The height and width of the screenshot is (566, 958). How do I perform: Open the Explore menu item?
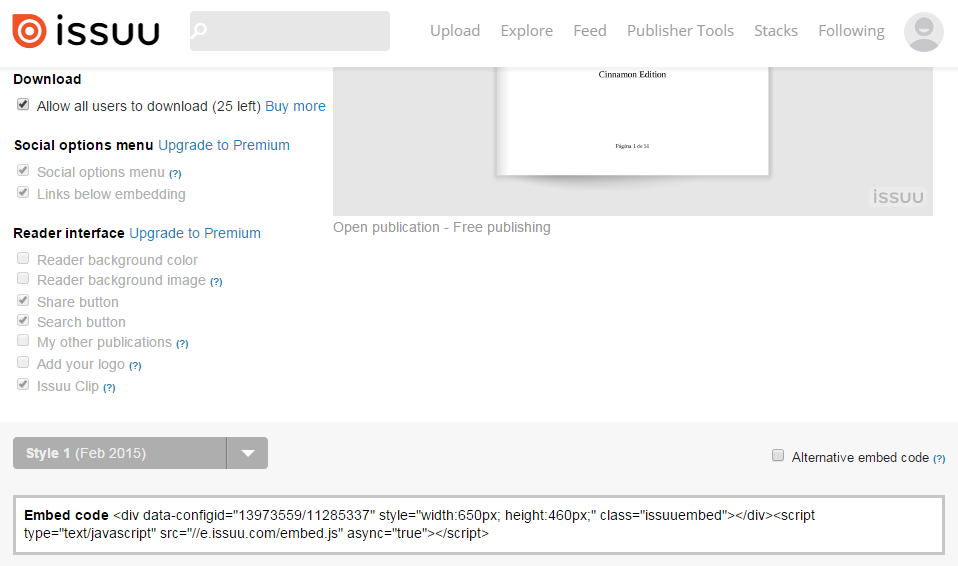(527, 31)
